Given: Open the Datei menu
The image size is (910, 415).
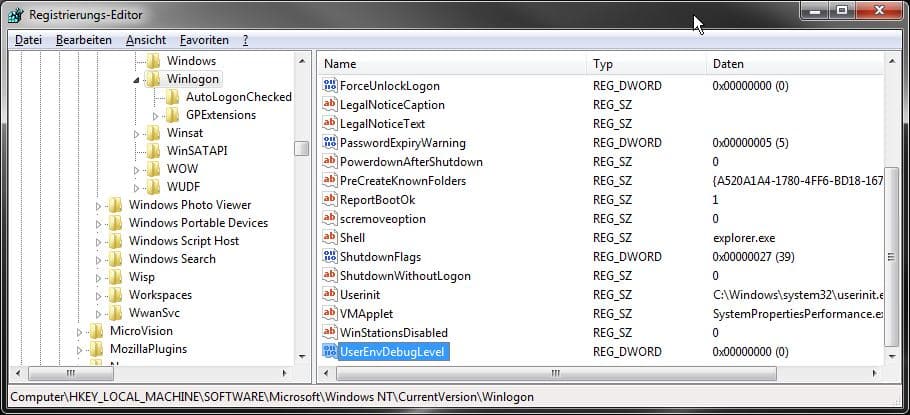Looking at the screenshot, I should pyautogui.click(x=28, y=40).
